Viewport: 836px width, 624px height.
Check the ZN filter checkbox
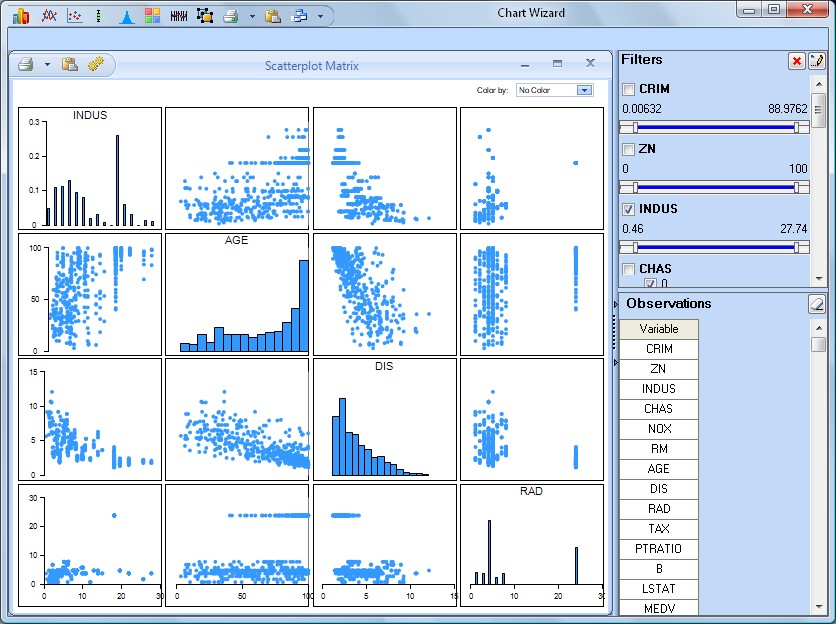628,150
